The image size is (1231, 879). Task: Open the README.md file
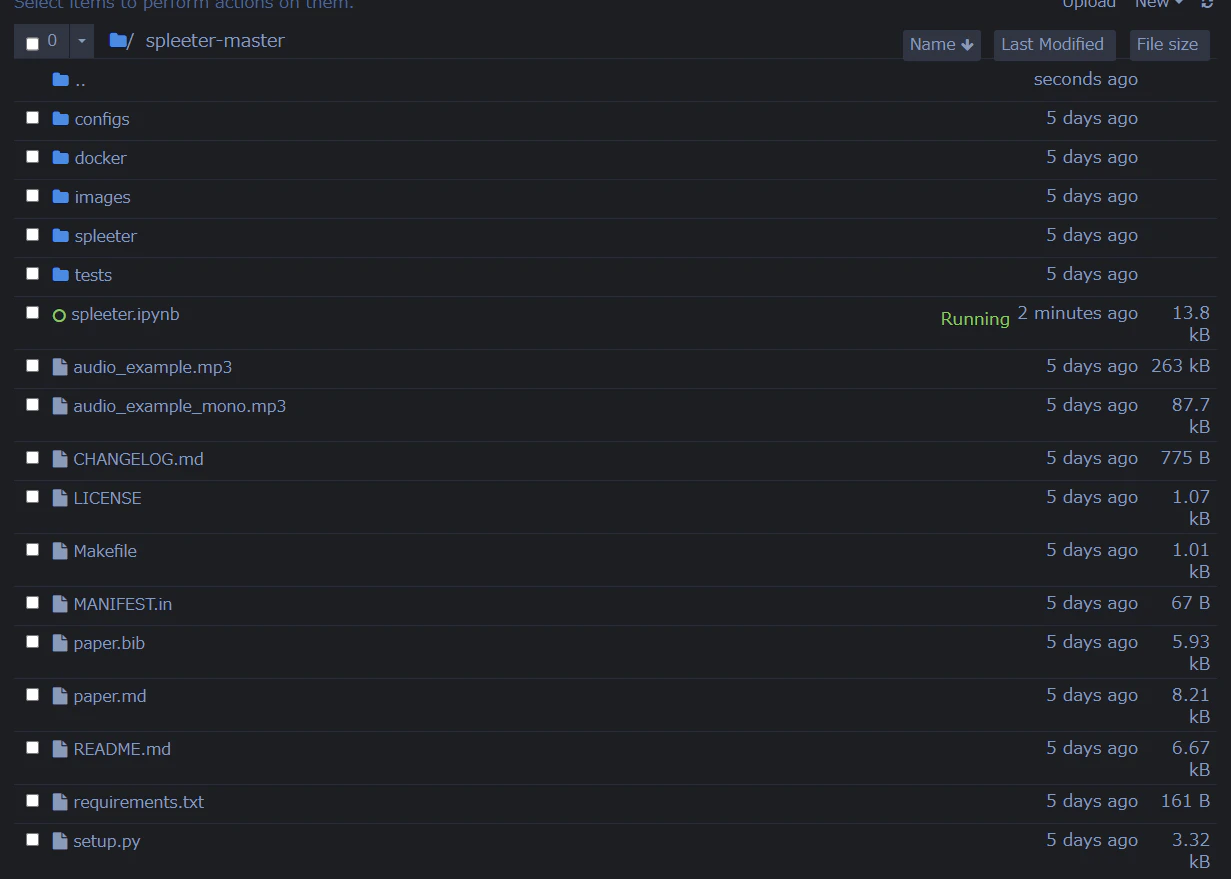pyautogui.click(x=122, y=749)
